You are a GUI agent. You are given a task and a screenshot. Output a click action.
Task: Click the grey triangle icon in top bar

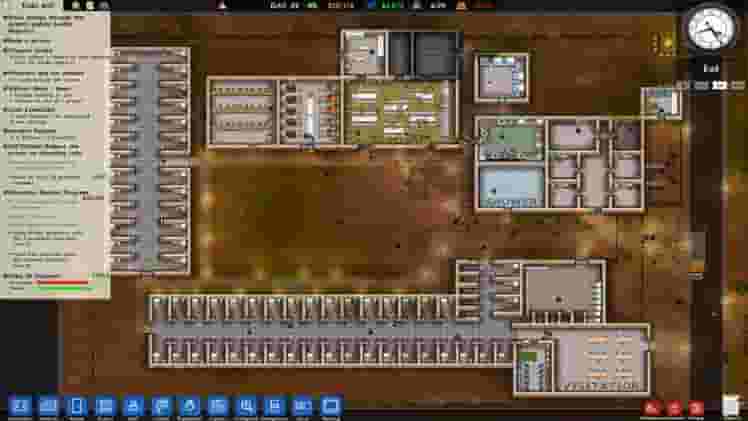click(x=416, y=5)
